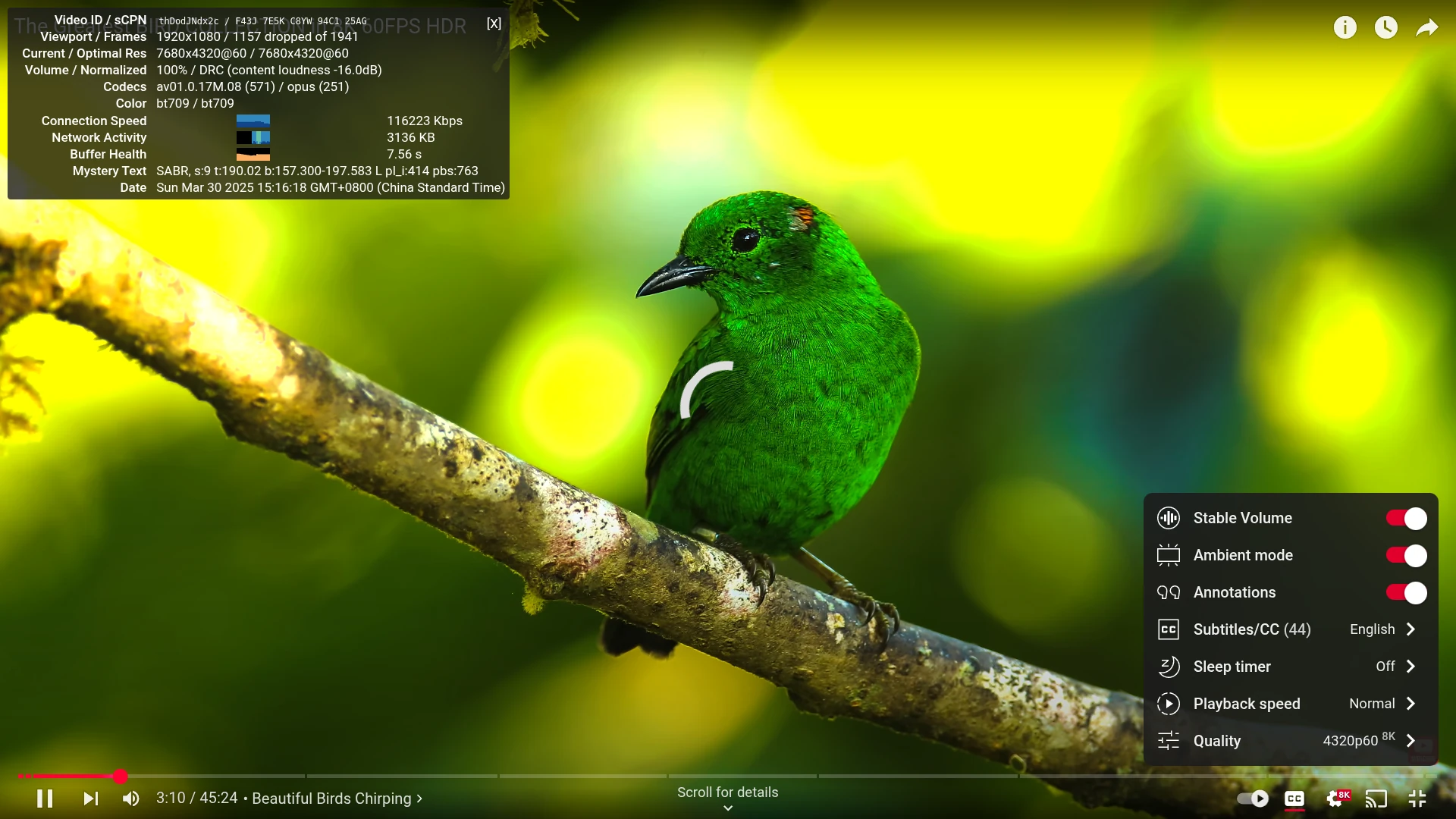
Task: Click the Sleep timer moon icon
Action: click(1169, 667)
